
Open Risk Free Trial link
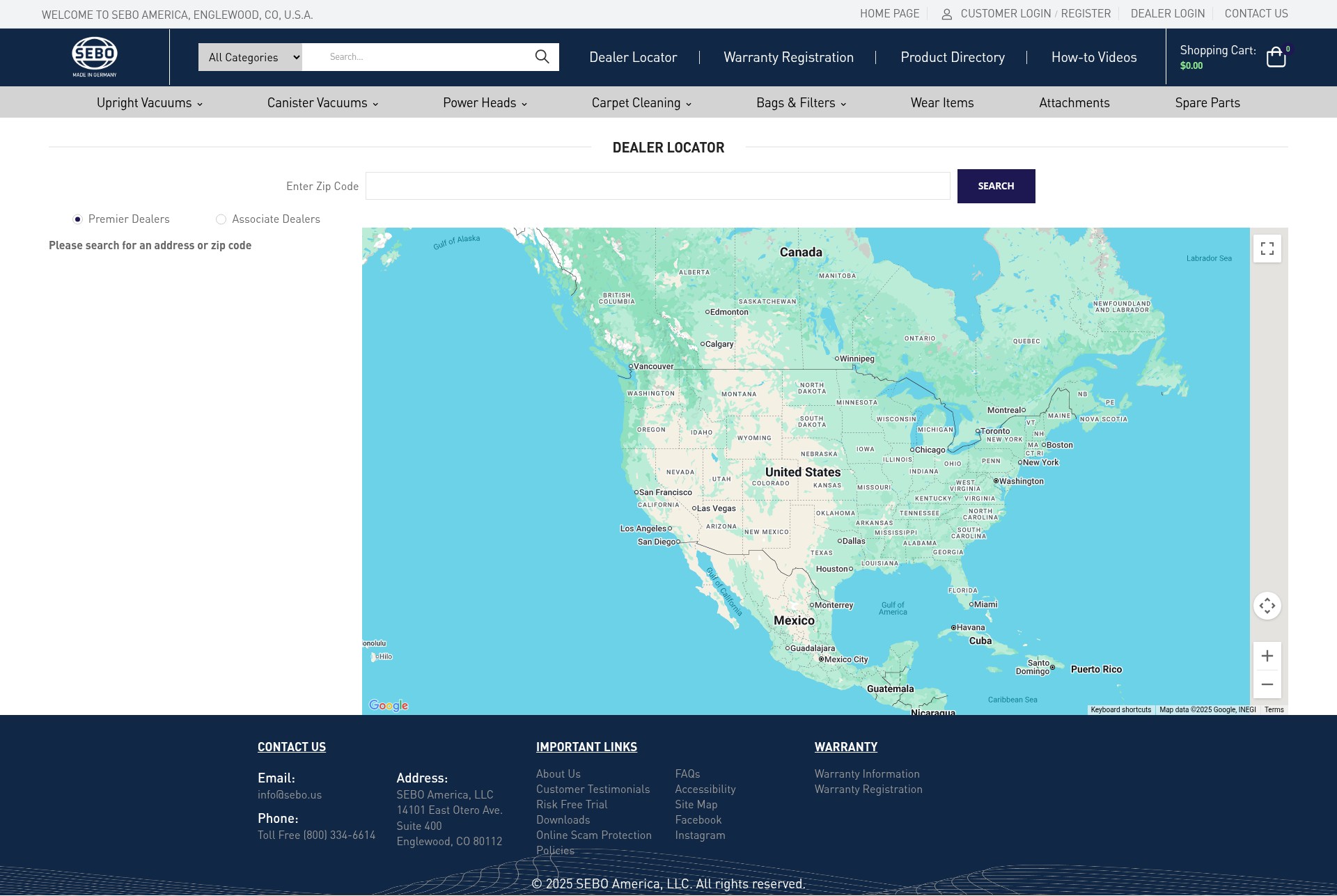[572, 804]
